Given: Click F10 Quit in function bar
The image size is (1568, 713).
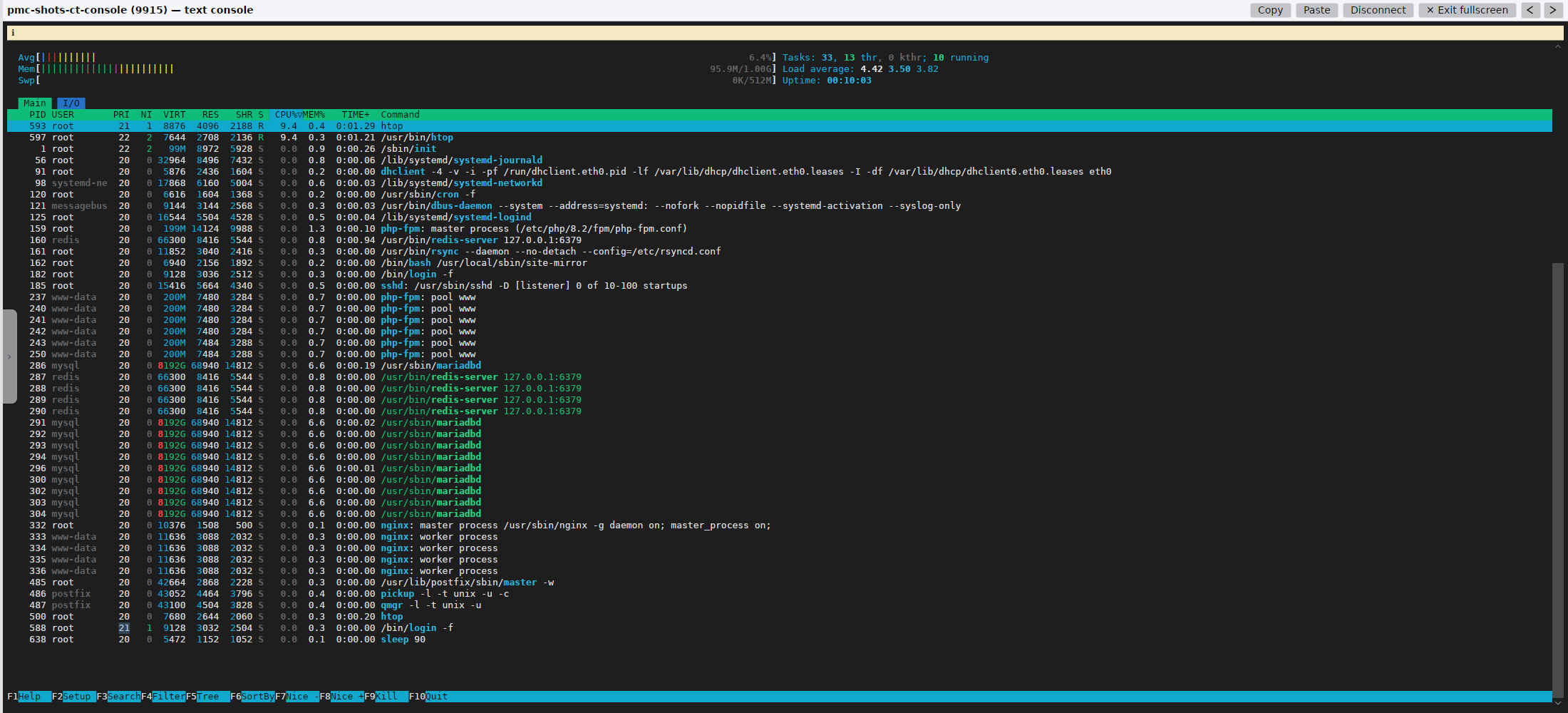Looking at the screenshot, I should coord(428,697).
